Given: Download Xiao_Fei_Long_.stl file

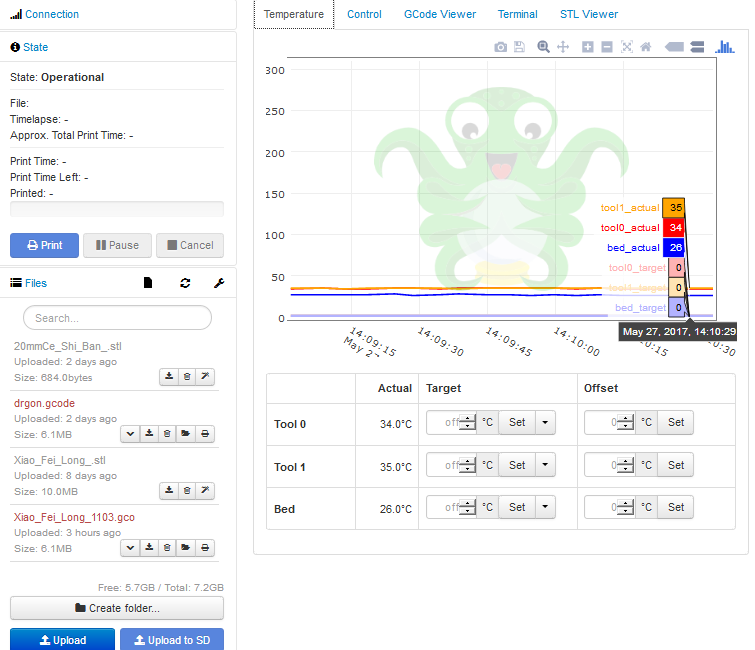Looking at the screenshot, I should pos(169,491).
